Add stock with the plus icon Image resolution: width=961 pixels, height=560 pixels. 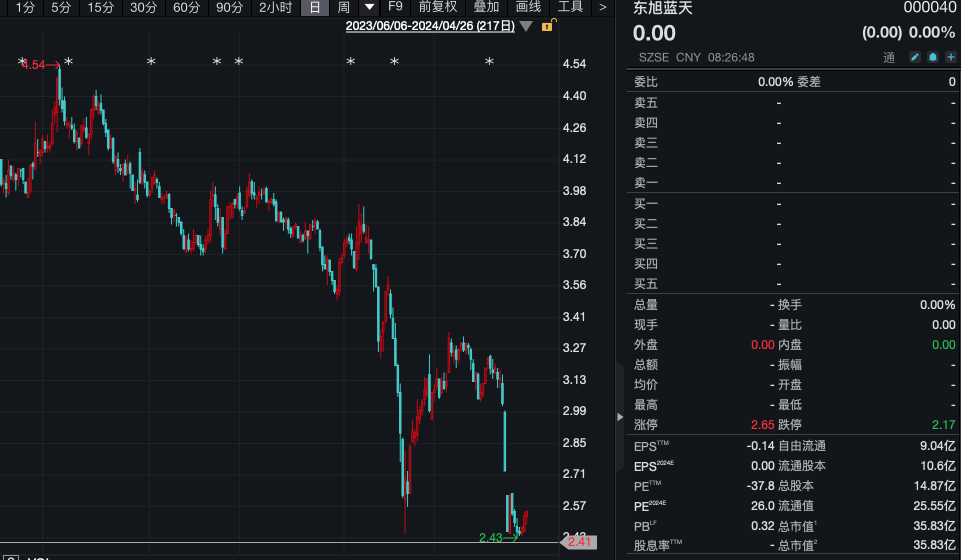(x=951, y=57)
